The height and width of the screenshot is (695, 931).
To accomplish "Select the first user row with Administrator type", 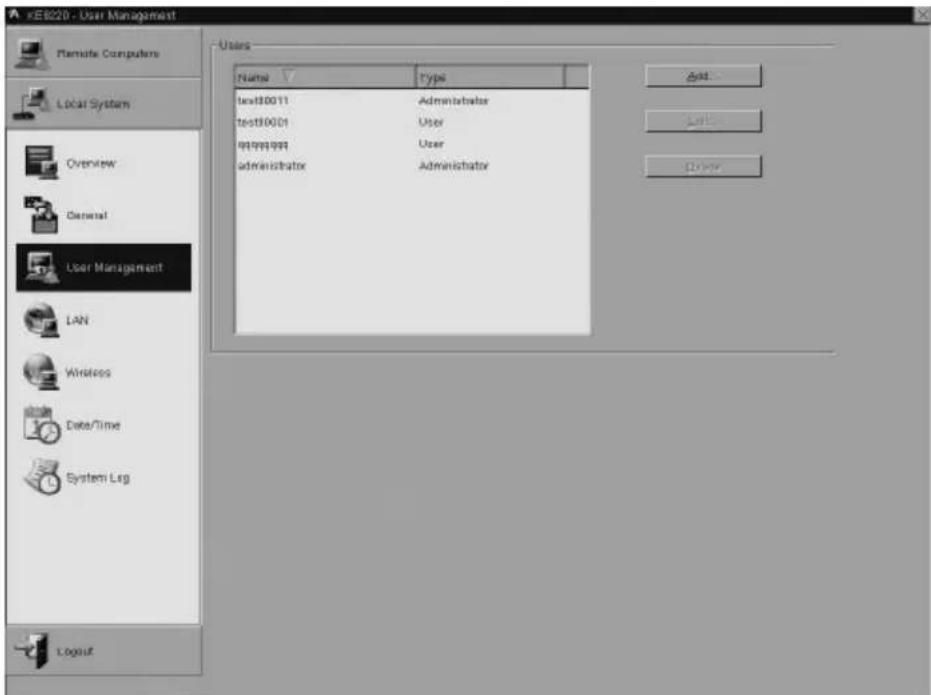I will (412, 101).
